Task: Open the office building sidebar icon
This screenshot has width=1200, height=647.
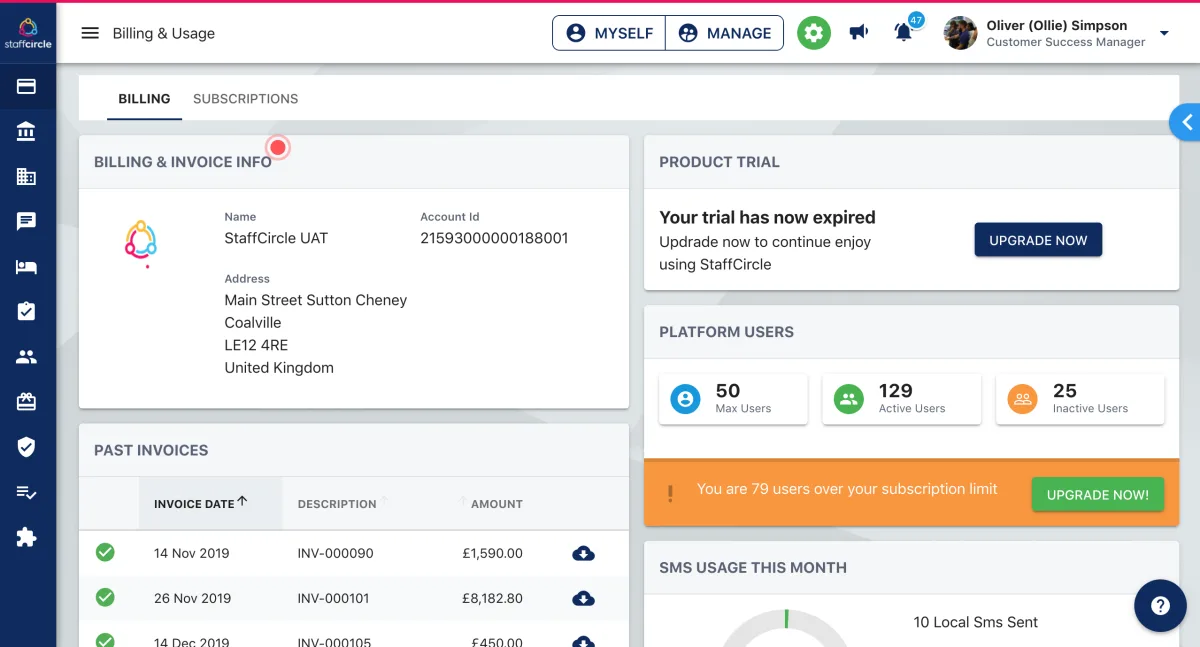Action: click(x=27, y=176)
